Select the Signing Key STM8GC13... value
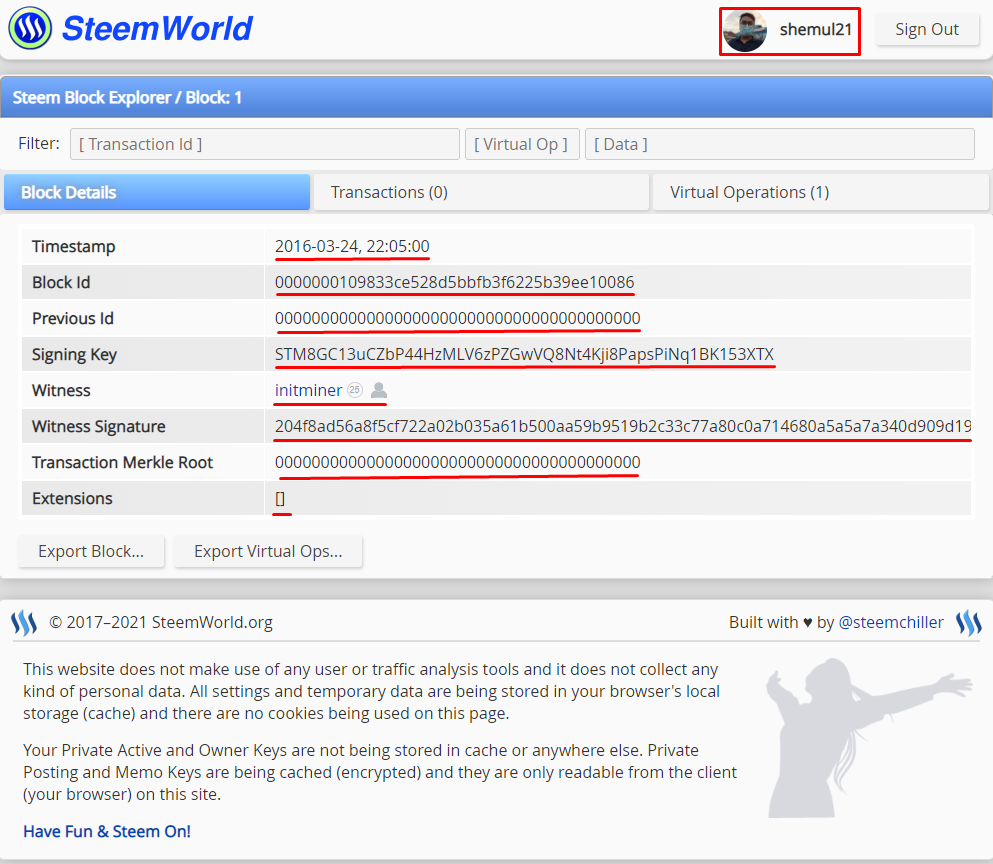 pyautogui.click(x=524, y=355)
